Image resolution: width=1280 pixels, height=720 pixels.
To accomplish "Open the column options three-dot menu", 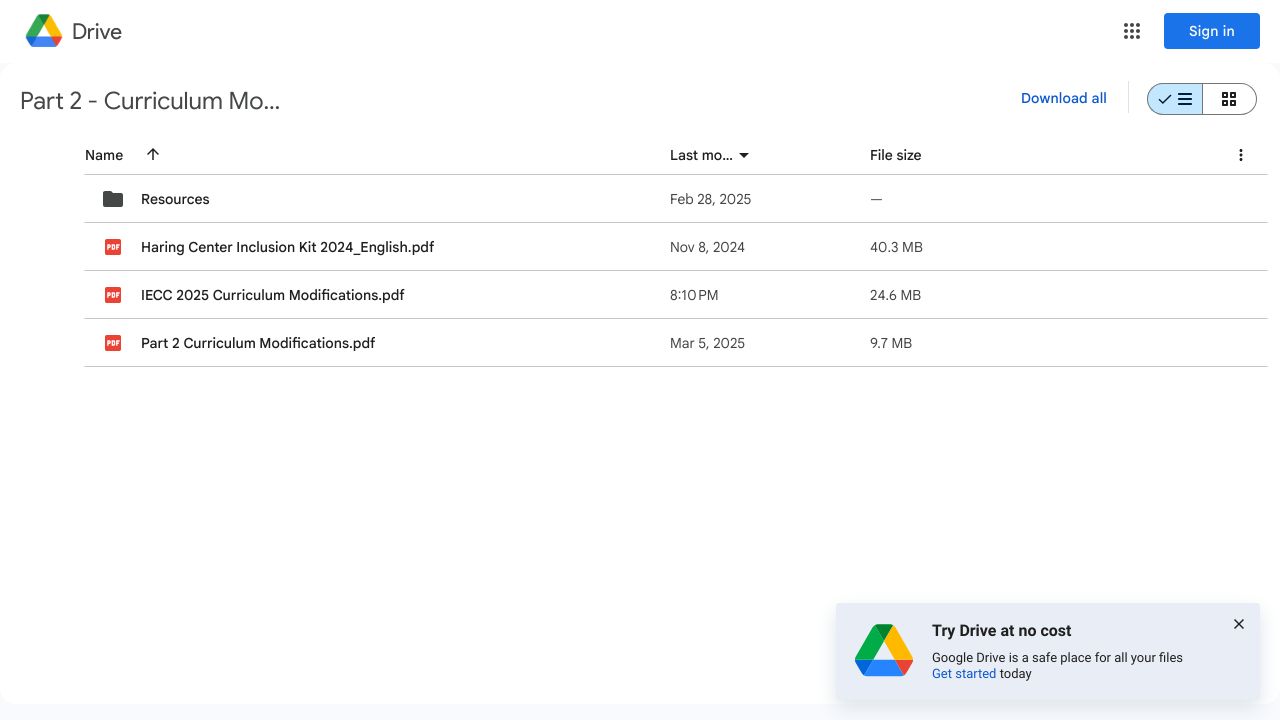I will pos(1241,155).
